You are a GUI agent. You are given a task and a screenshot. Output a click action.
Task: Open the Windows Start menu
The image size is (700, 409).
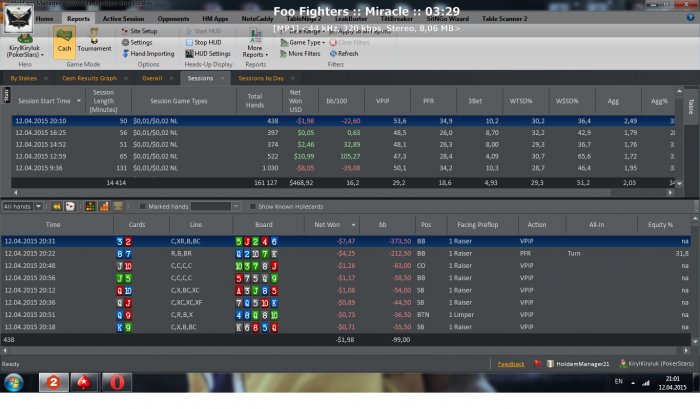point(14,383)
